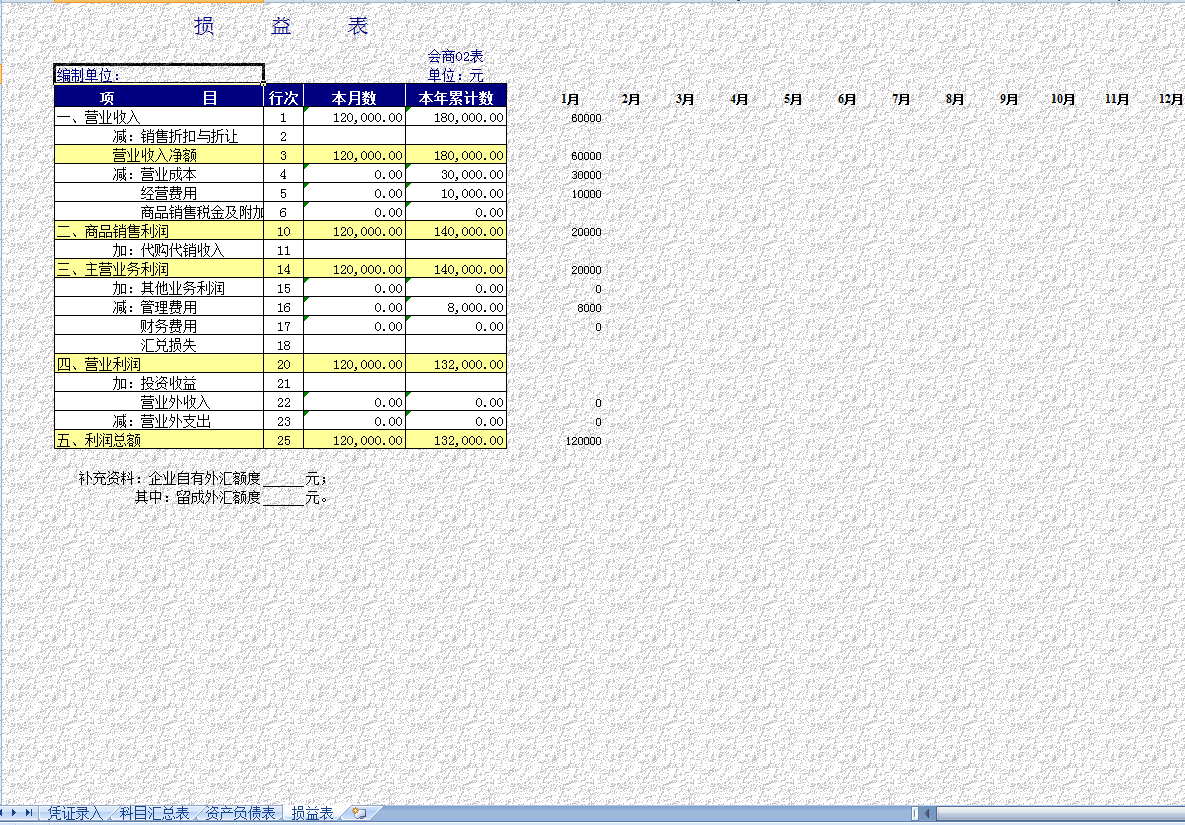Click the 补充资料 企业自有外汇额度 line
Viewport: 1185px width, 825px height.
pyautogui.click(x=203, y=478)
